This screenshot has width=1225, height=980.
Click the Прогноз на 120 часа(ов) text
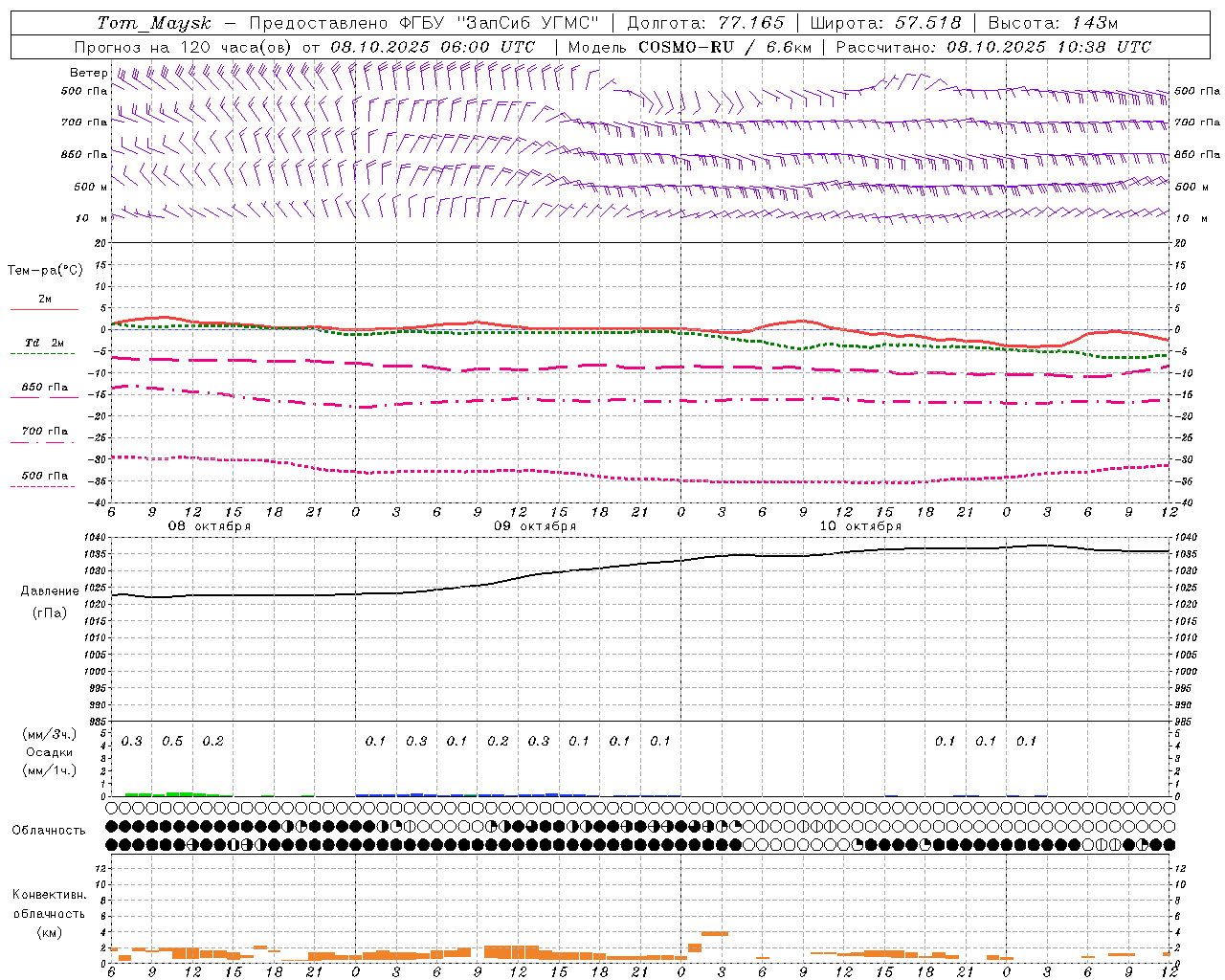tap(184, 47)
